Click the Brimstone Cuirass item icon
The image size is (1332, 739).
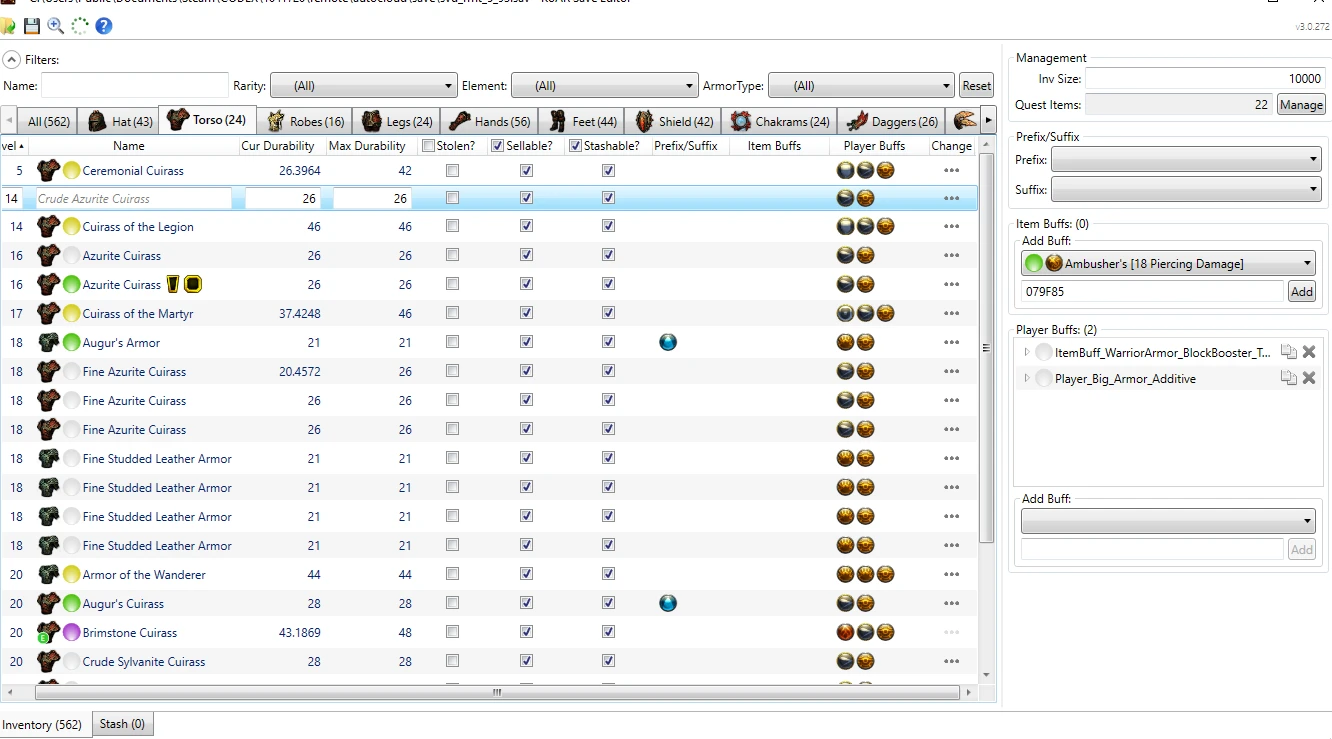(48, 632)
